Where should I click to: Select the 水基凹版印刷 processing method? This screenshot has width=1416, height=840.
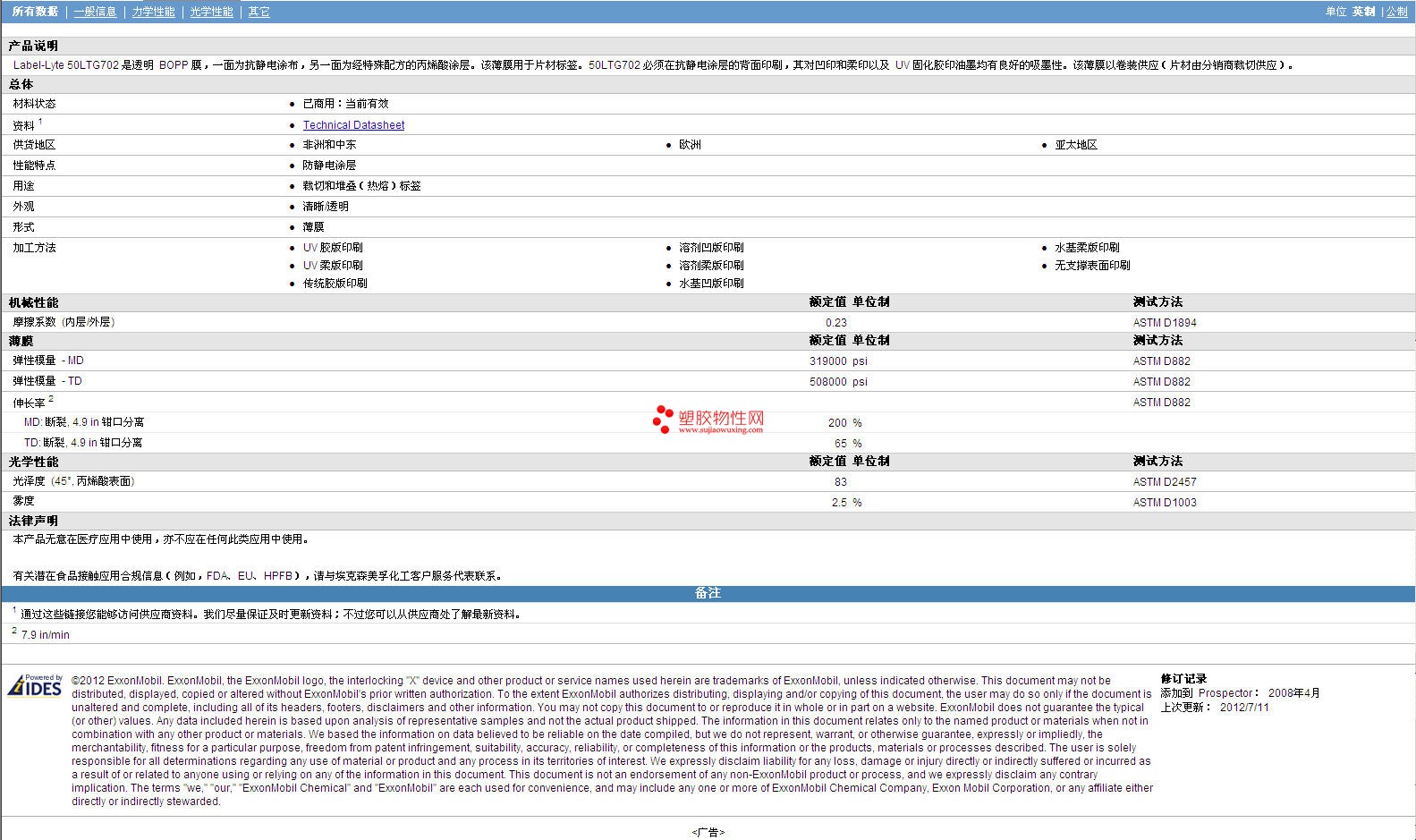711,284
